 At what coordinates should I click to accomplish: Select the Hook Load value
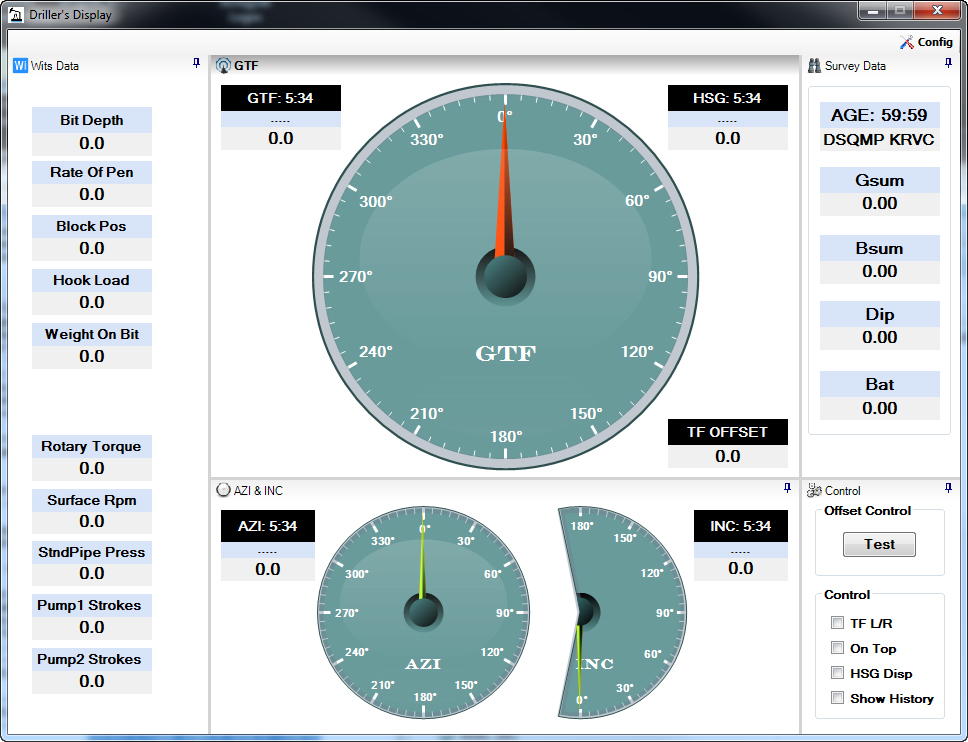(91, 302)
